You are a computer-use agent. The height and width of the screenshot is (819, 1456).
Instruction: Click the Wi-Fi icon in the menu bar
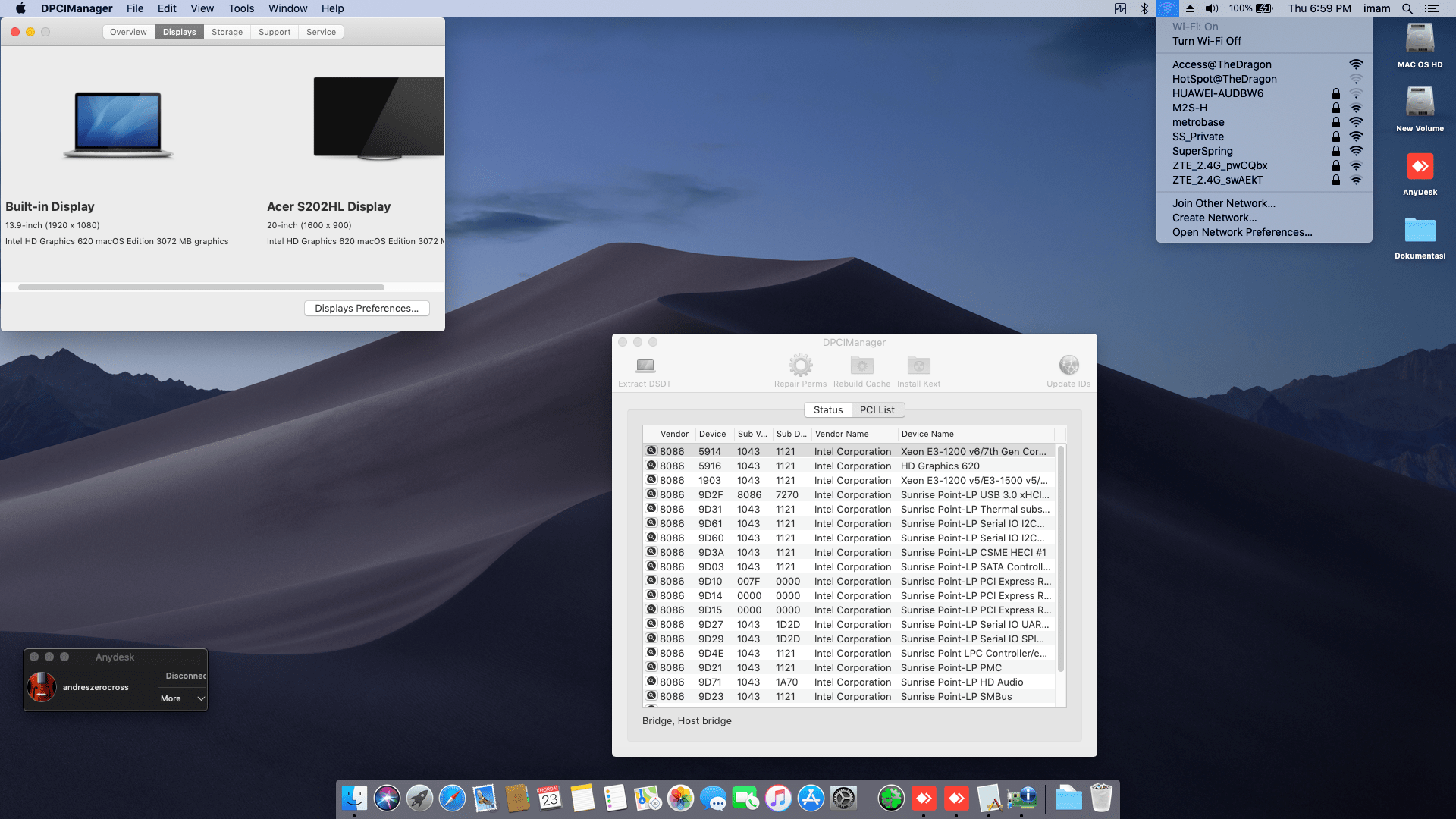coord(1168,8)
